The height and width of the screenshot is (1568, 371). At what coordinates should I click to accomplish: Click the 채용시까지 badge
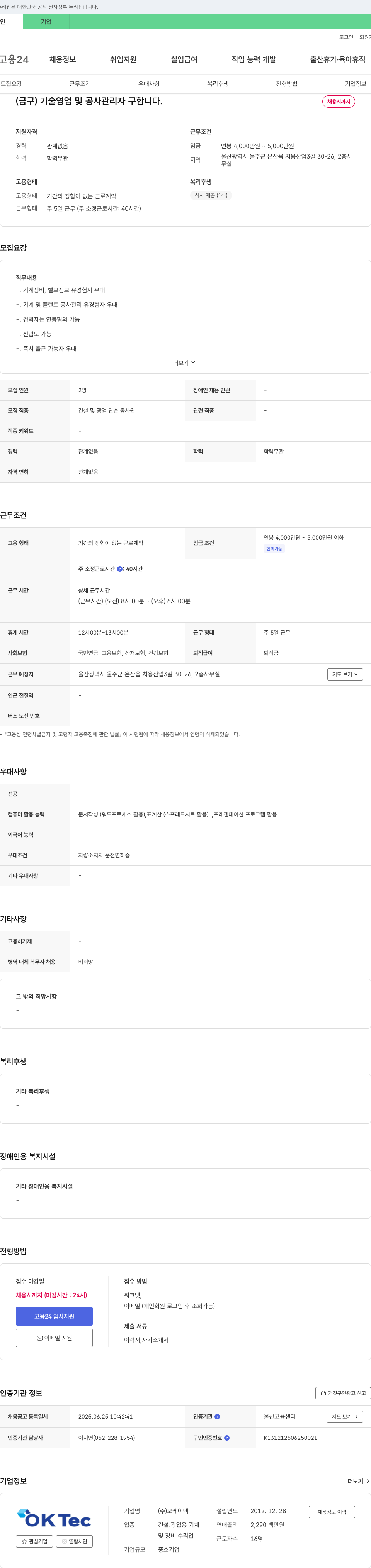click(x=339, y=102)
